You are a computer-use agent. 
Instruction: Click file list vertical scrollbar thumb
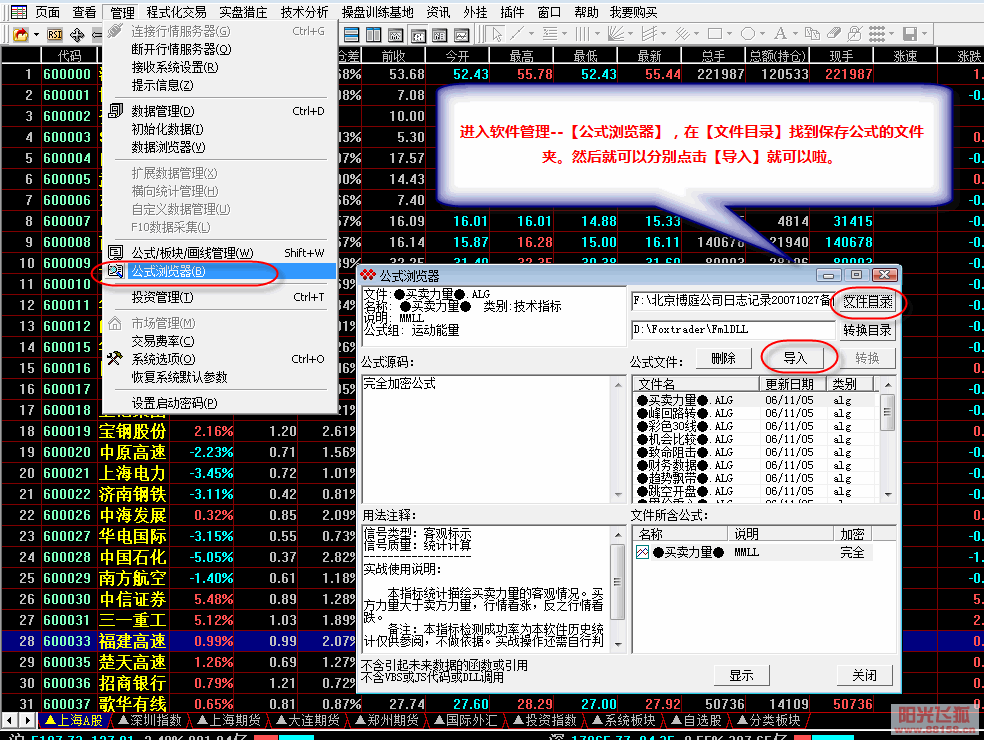pyautogui.click(x=887, y=412)
